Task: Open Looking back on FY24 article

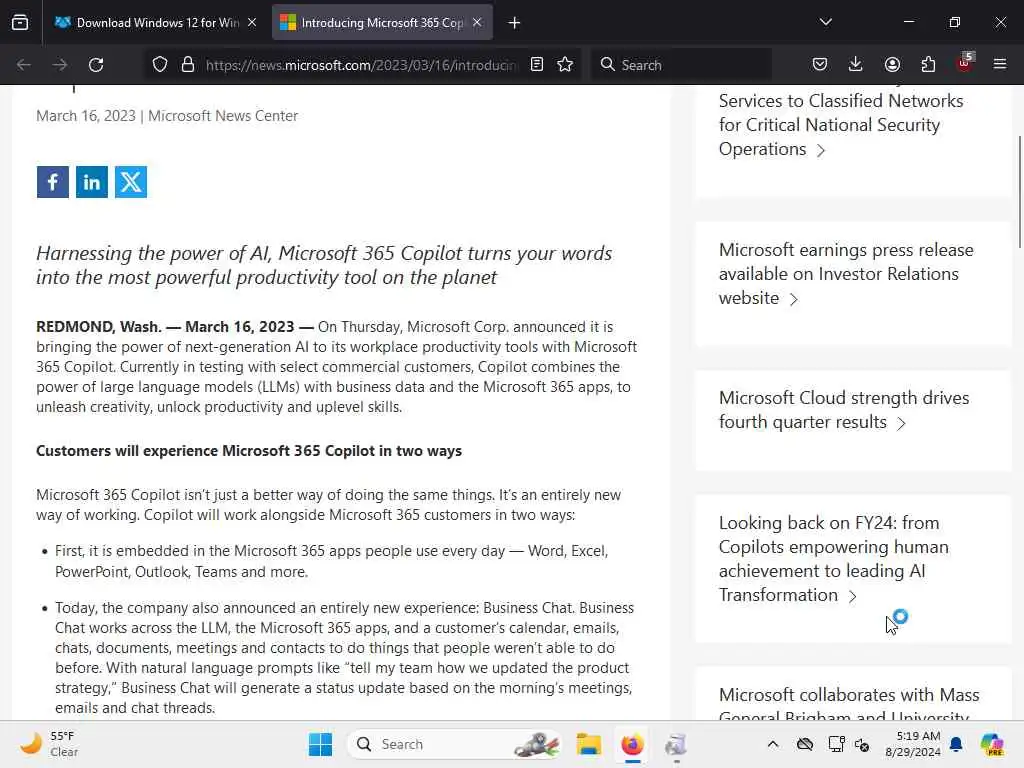Action: point(833,559)
